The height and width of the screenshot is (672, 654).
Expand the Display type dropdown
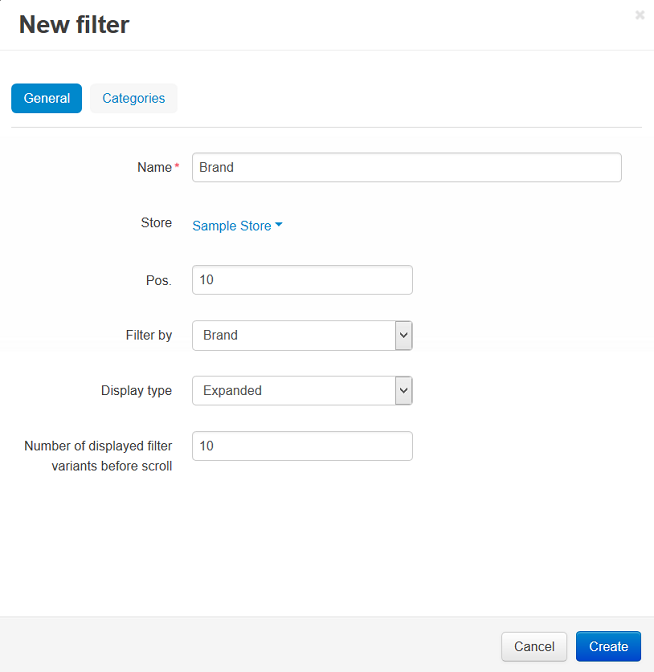[302, 390]
